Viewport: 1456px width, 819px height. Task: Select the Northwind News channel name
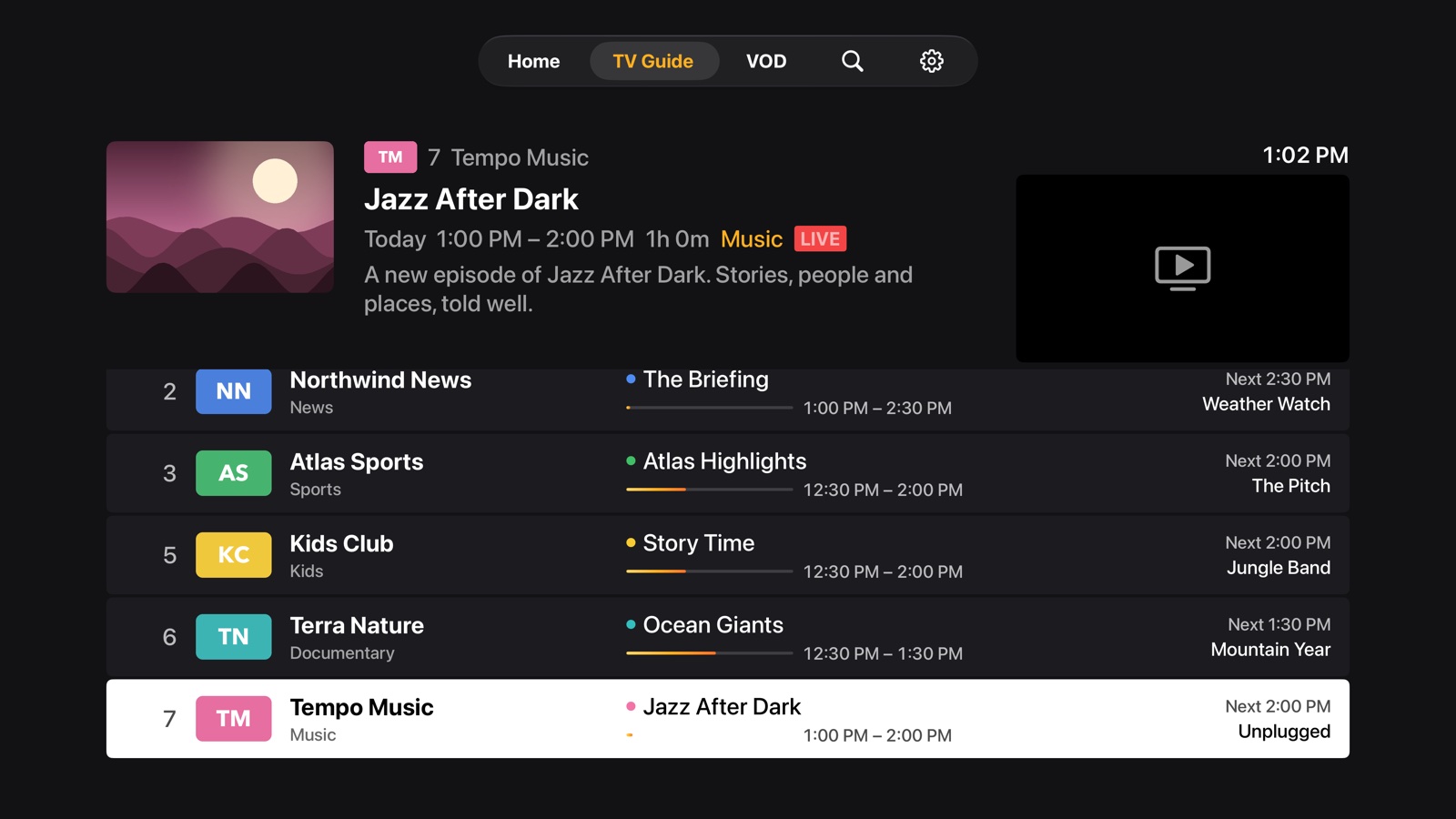(x=380, y=379)
